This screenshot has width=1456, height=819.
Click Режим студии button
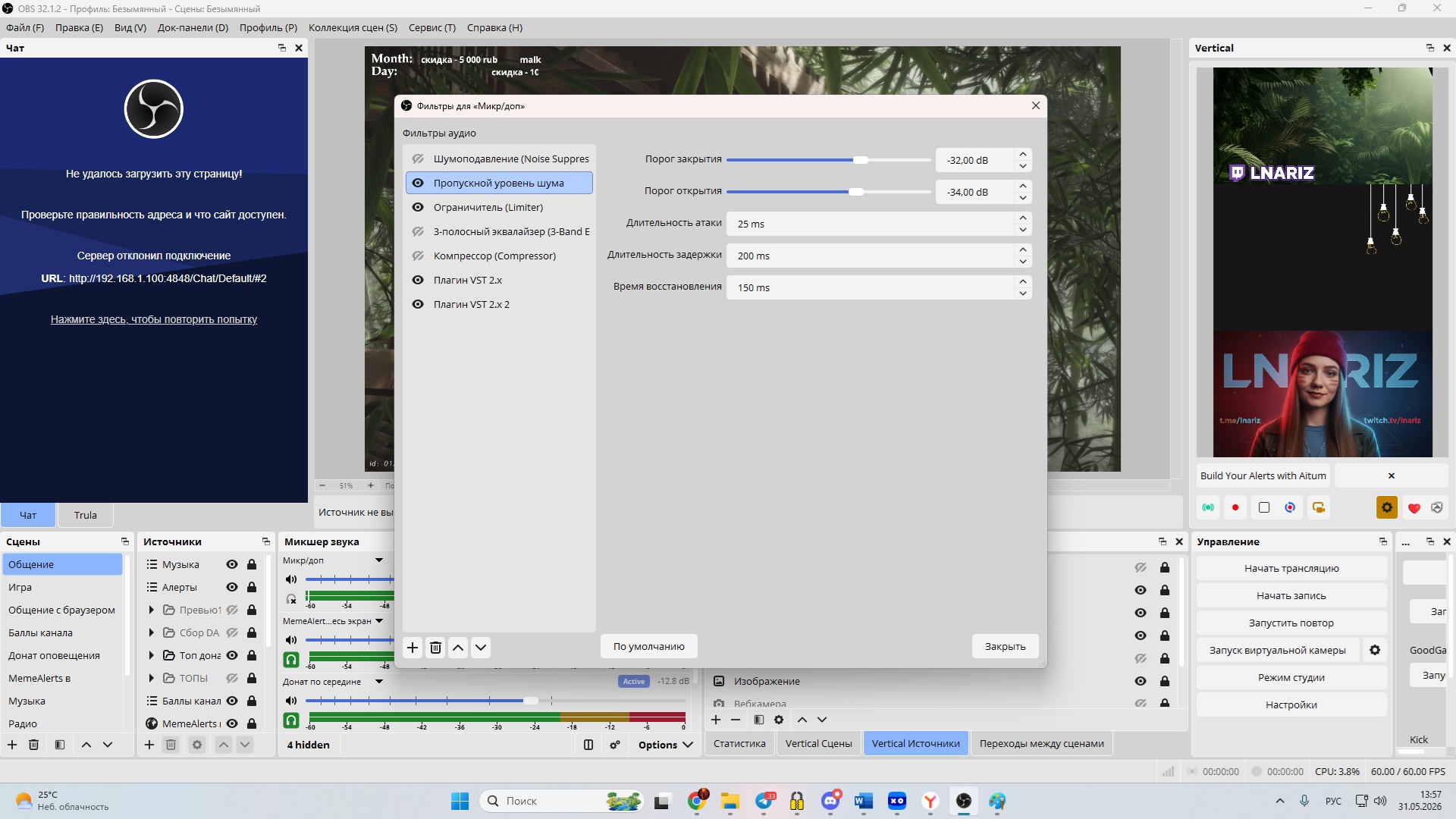click(1291, 677)
